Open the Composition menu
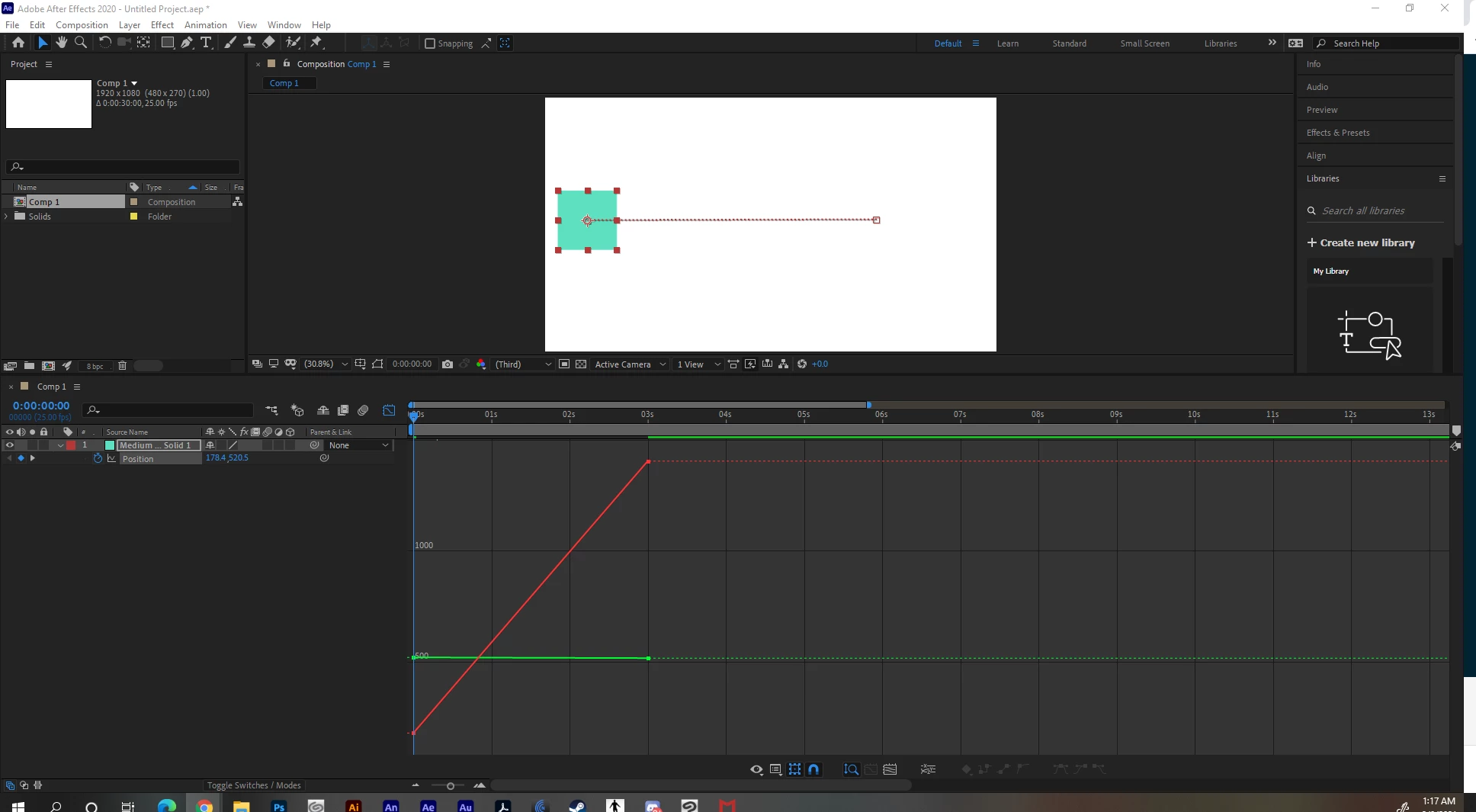Screen dimensions: 1476x812 [x=82, y=24]
